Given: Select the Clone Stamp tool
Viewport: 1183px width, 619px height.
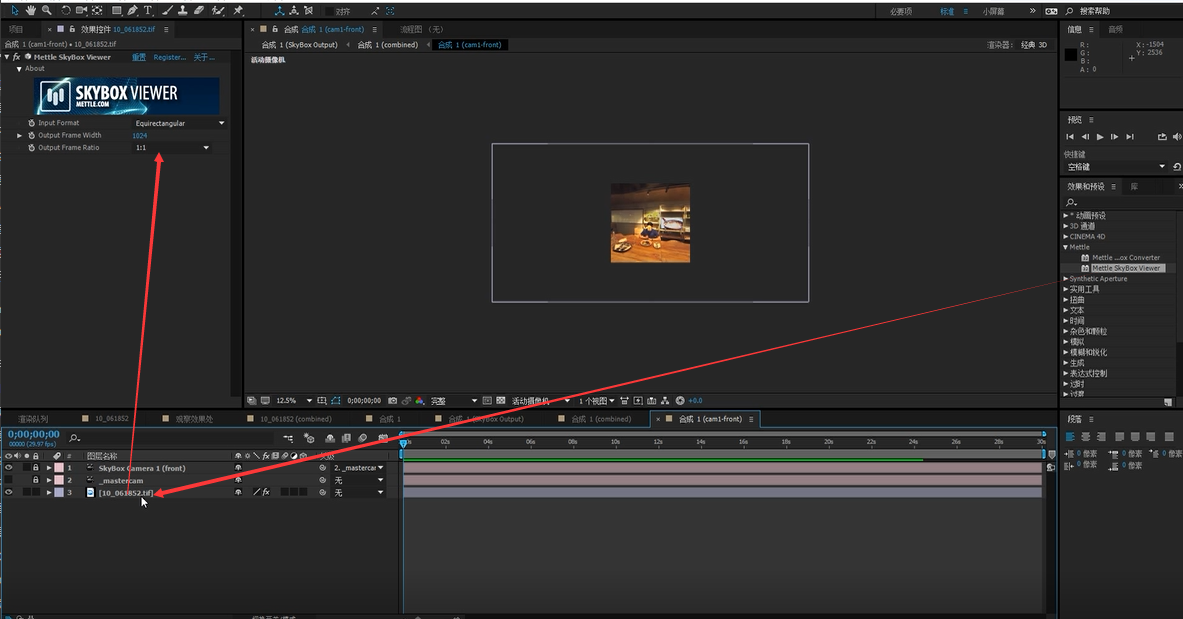Looking at the screenshot, I should coord(183,11).
